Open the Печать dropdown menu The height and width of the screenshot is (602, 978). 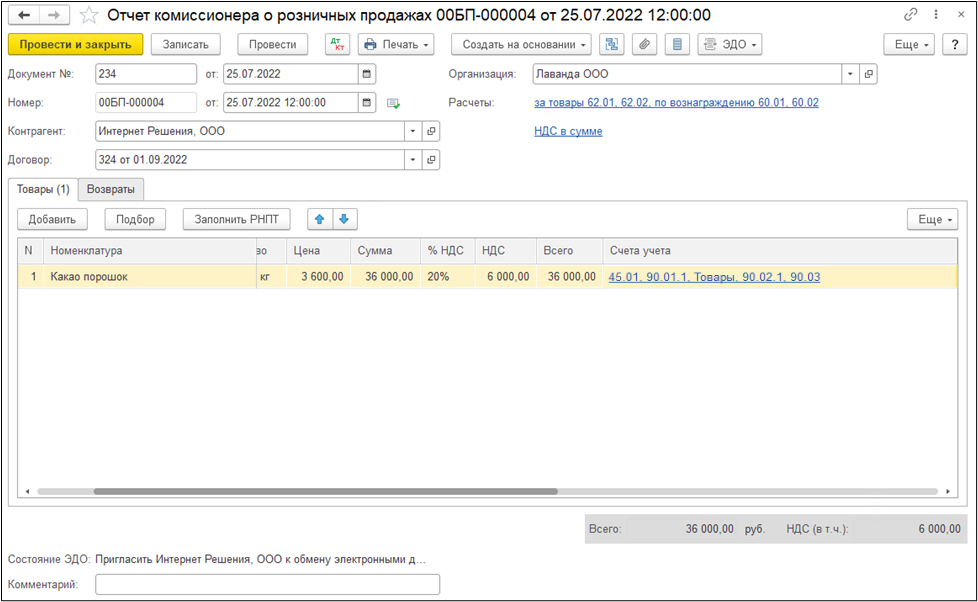[x=396, y=44]
